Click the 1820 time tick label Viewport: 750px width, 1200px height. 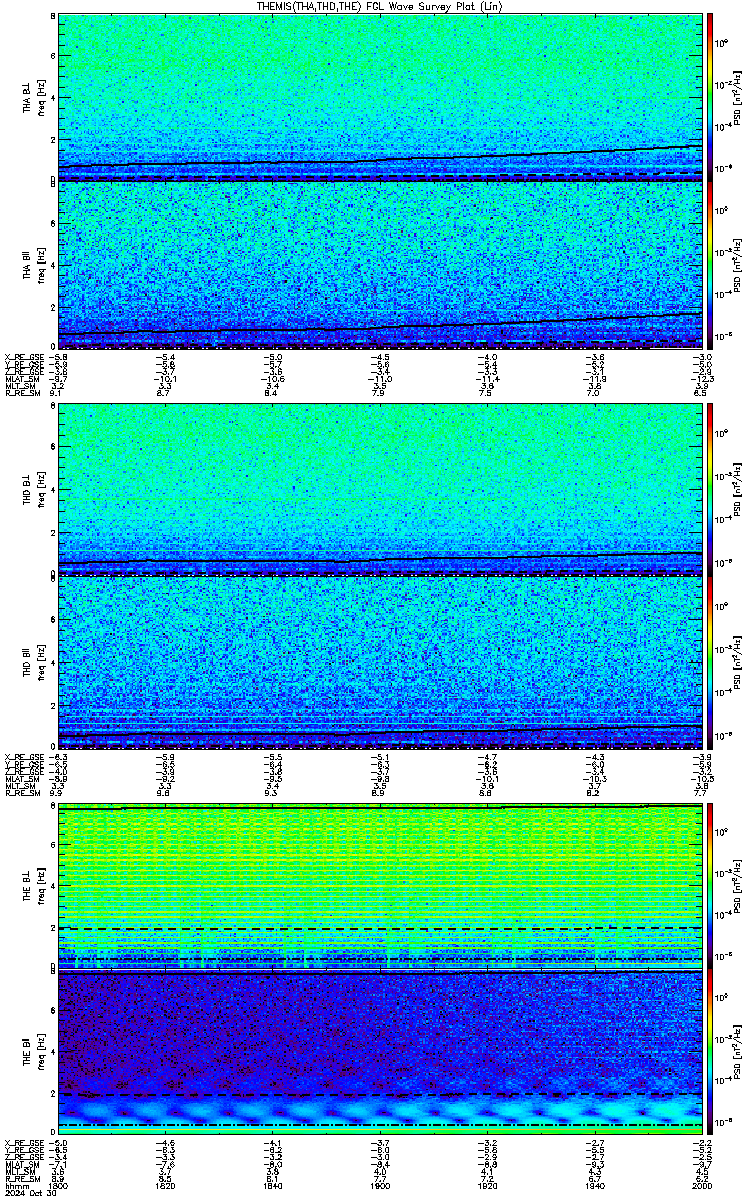tap(166, 1186)
